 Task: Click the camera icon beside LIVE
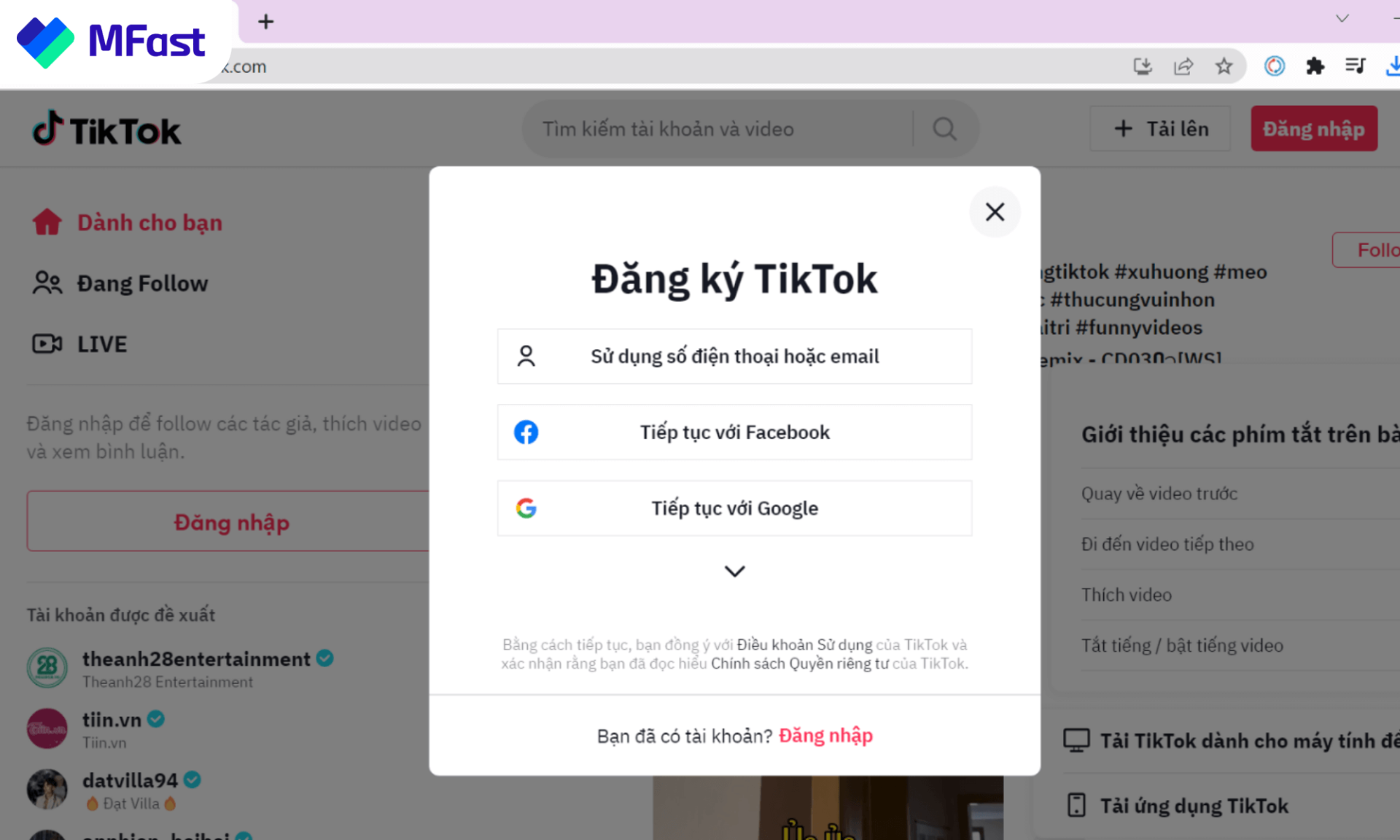tap(47, 343)
